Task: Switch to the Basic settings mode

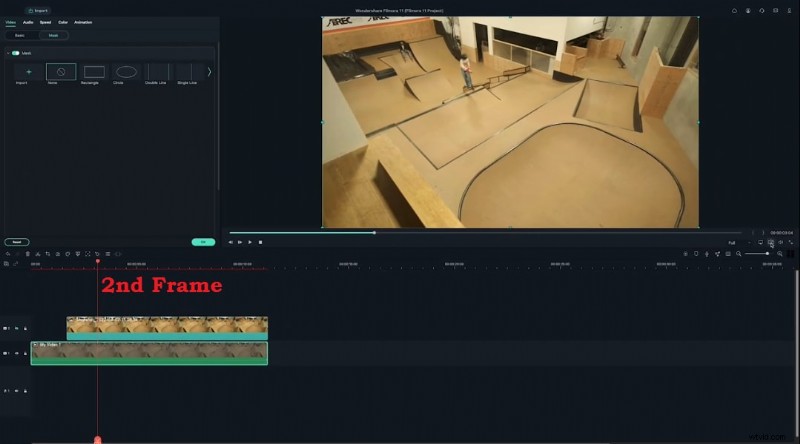Action: 19,35
